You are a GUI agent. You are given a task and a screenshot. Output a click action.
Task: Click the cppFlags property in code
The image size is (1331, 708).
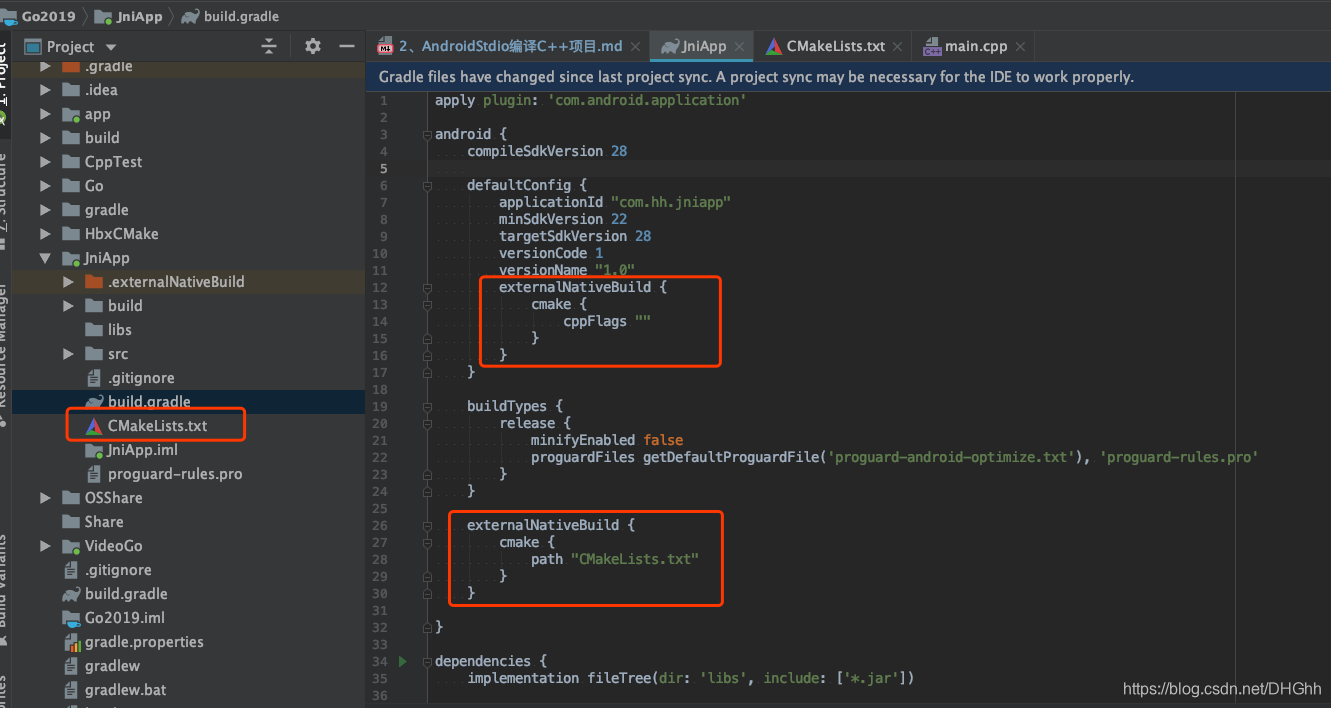(x=595, y=321)
